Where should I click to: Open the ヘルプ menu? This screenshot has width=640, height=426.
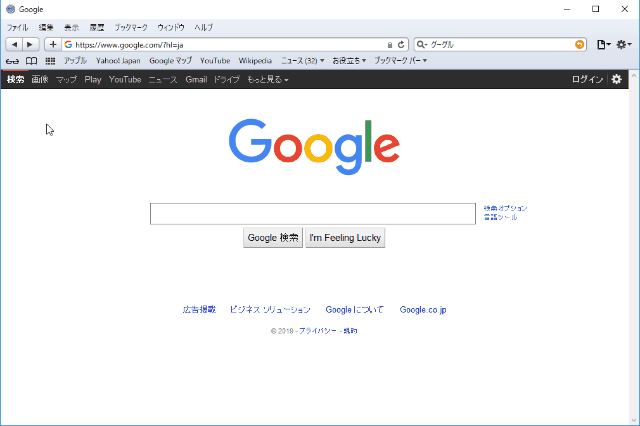coord(204,27)
